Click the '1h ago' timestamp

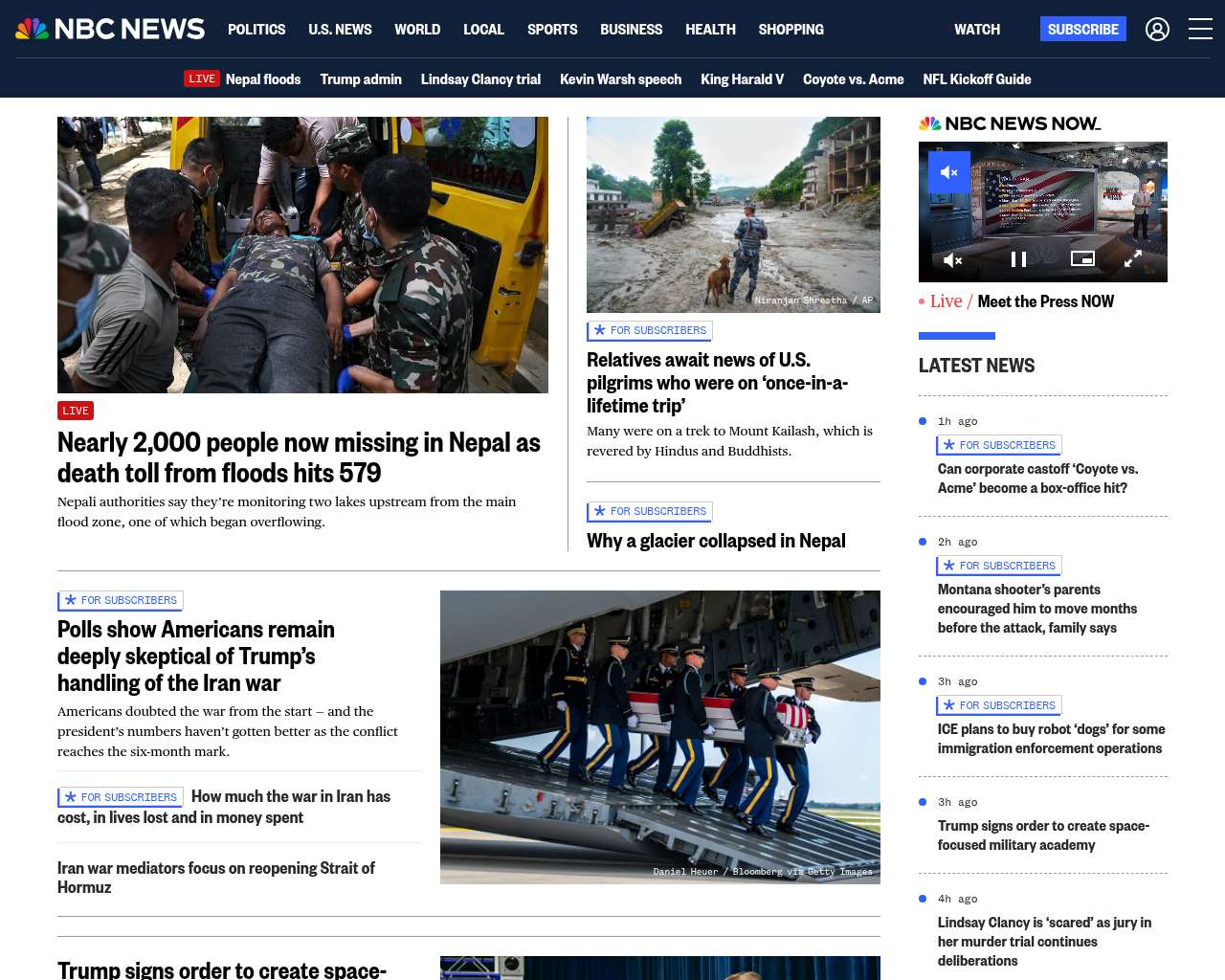tap(958, 421)
